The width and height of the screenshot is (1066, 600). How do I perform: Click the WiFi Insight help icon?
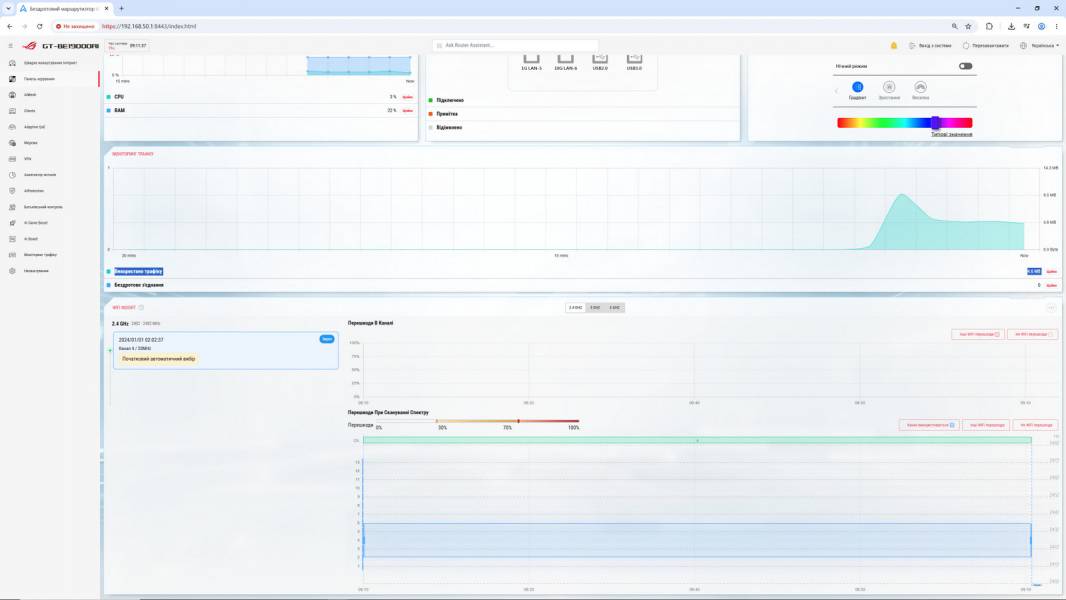click(x=141, y=308)
